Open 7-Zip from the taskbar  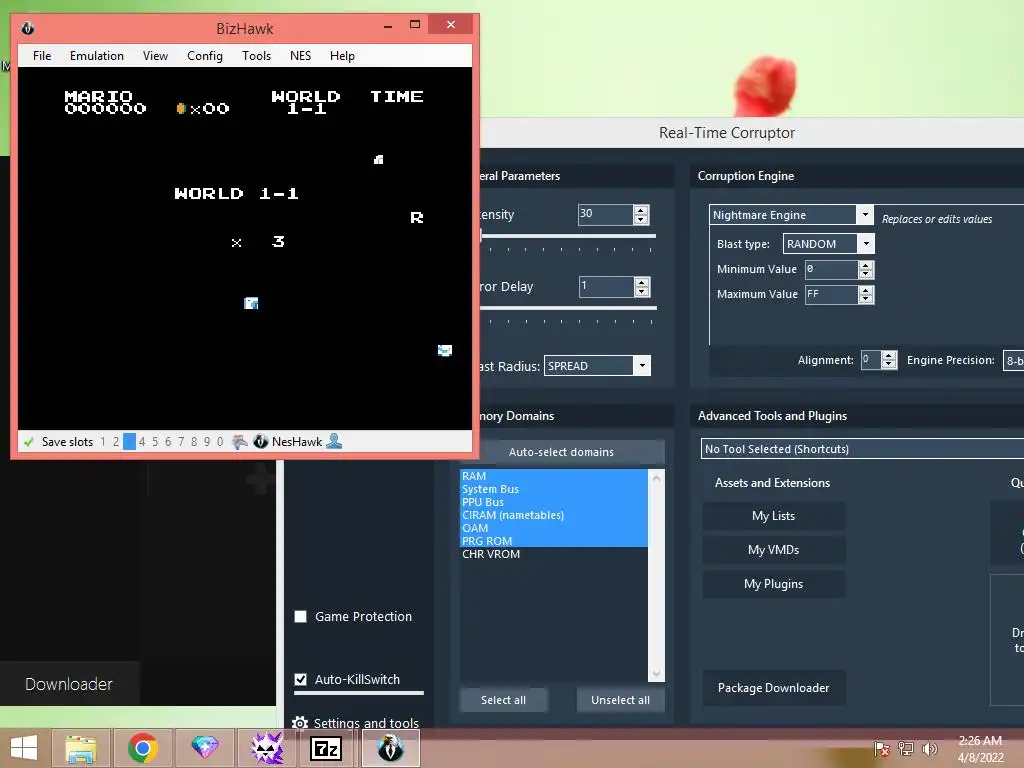click(327, 748)
